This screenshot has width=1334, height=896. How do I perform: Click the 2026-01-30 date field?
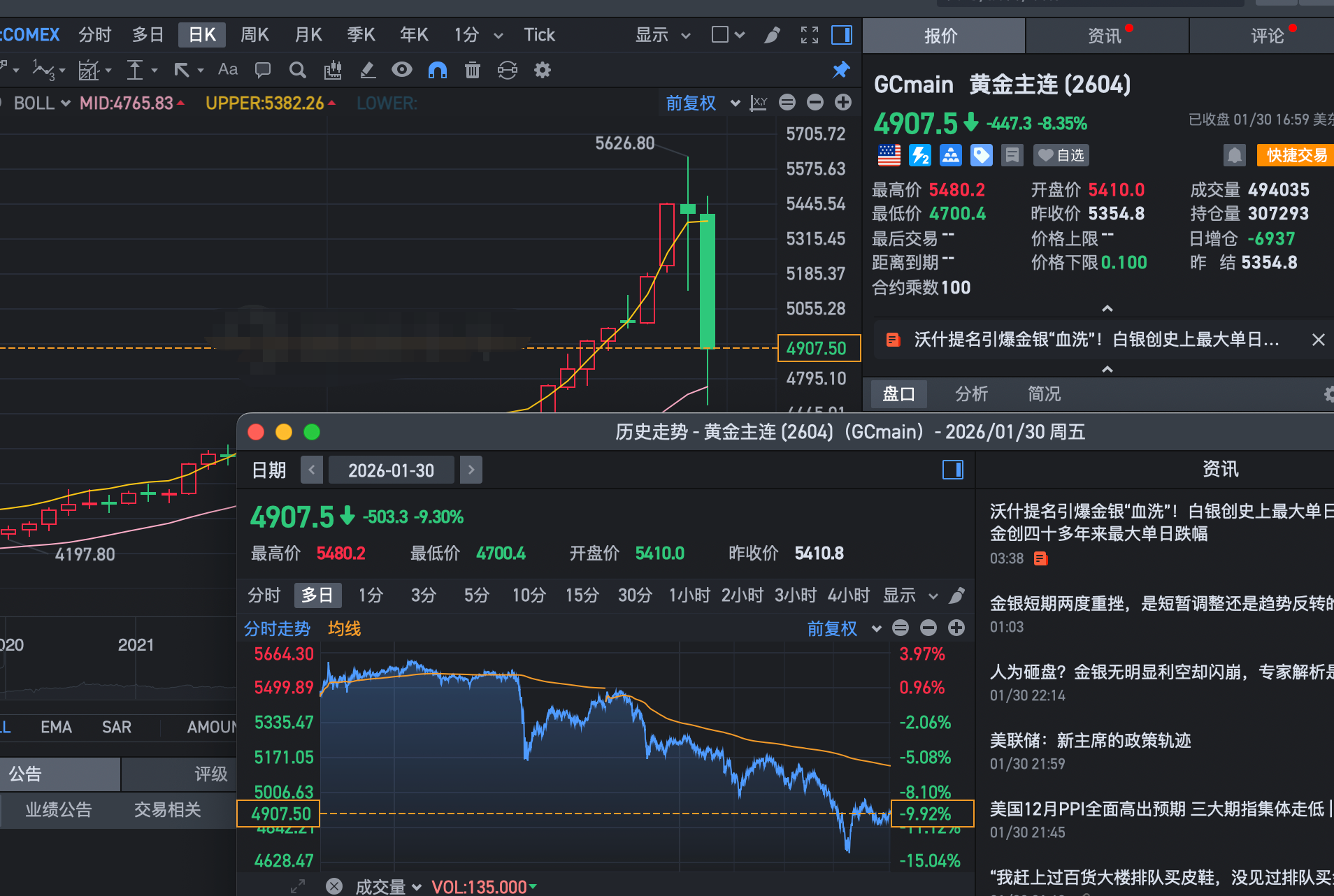(391, 470)
